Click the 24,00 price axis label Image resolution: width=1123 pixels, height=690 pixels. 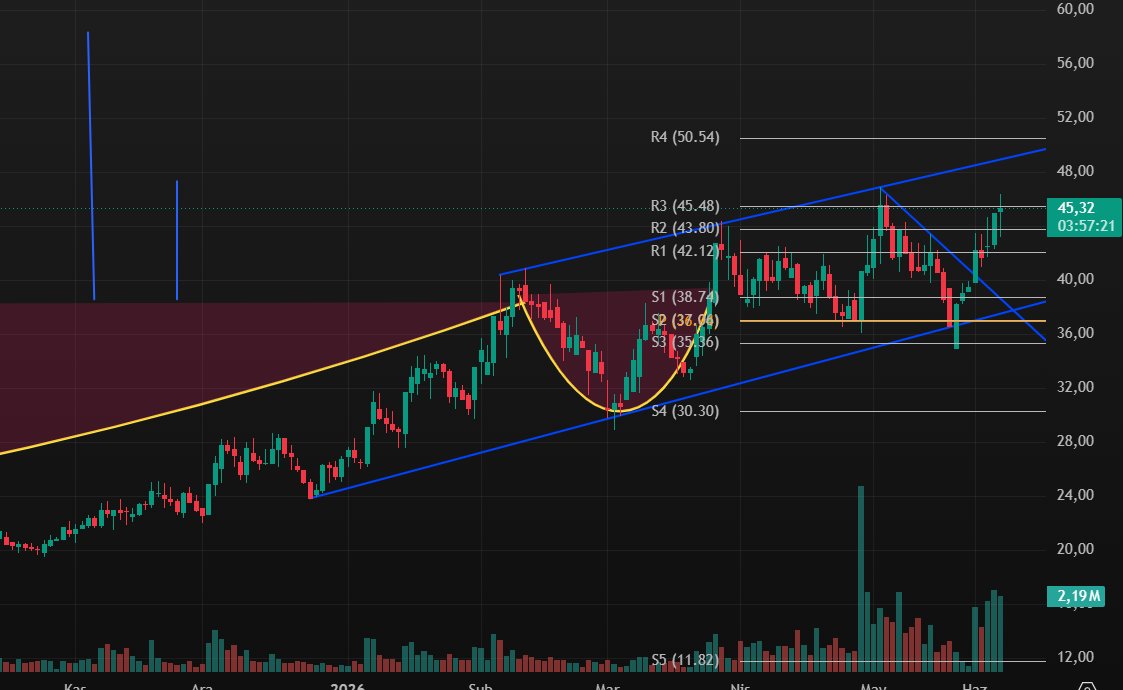1075,494
